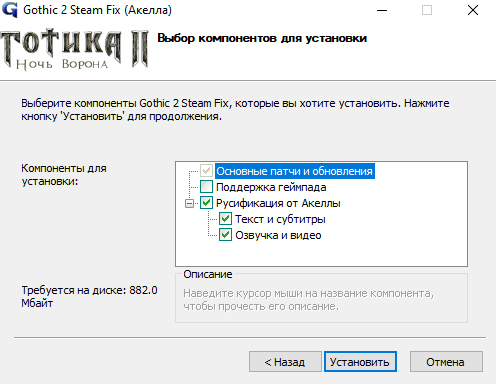Screen dimensions: 496x384
Task: Toggle the 'Основные патчи и обновления' checkbox
Action: tap(206, 171)
